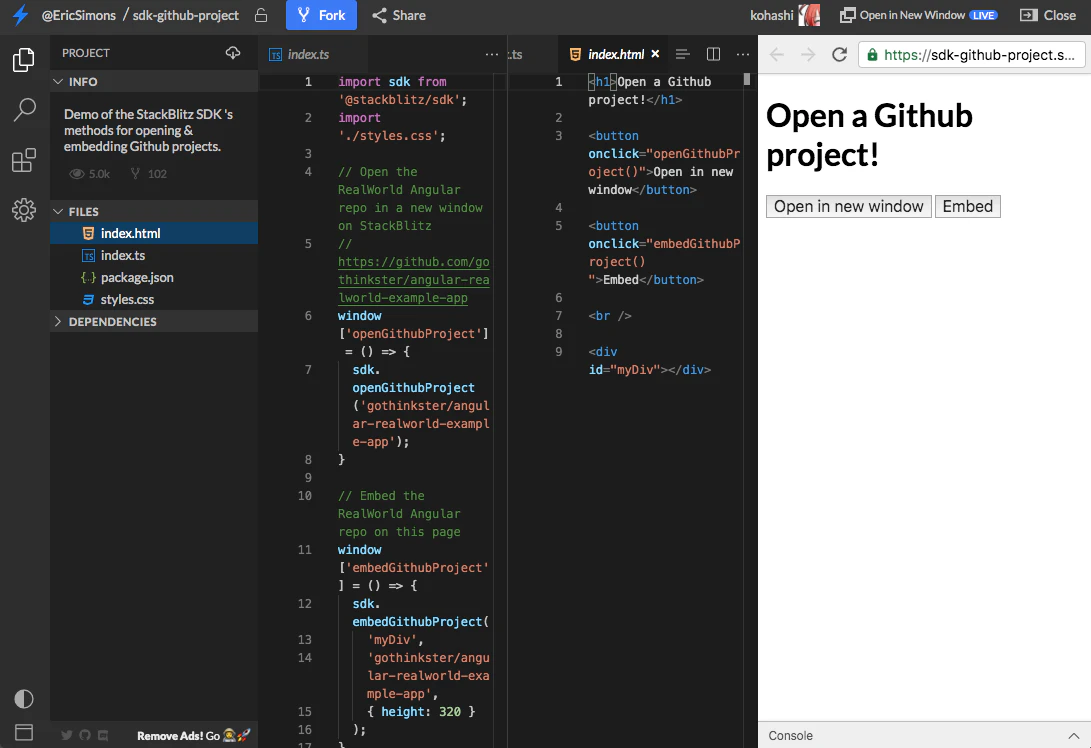Go forward in the preview browser

coord(808,55)
